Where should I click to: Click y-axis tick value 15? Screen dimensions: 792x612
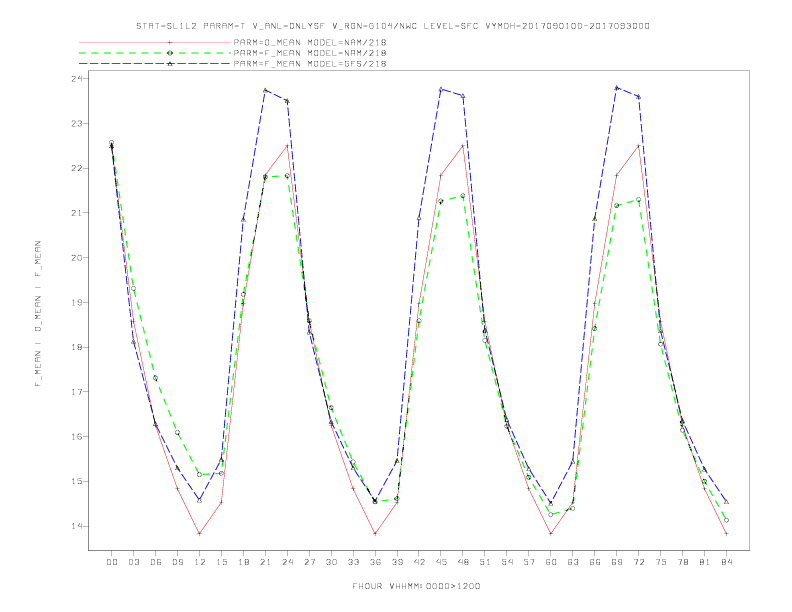[x=77, y=481]
